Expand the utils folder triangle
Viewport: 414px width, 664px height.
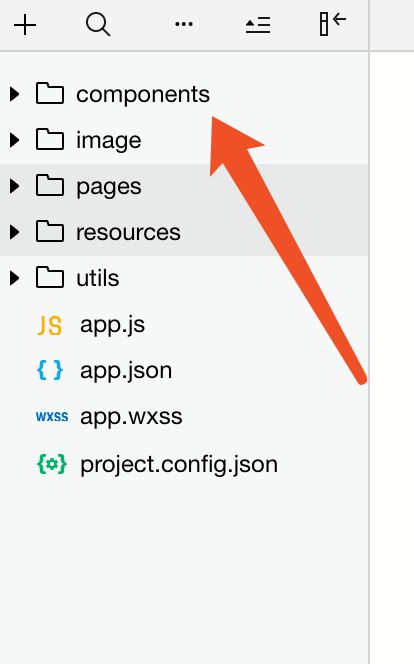14,278
